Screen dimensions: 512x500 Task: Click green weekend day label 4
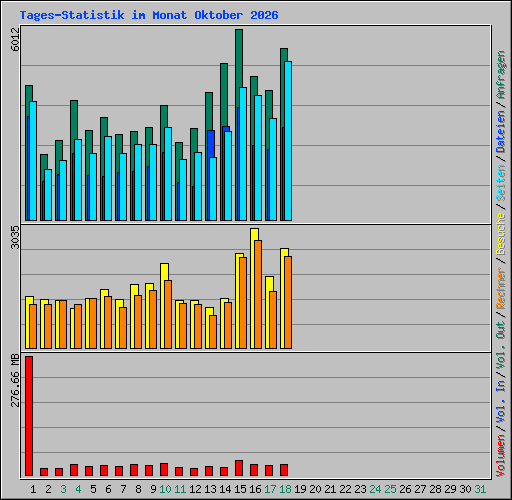[78, 489]
